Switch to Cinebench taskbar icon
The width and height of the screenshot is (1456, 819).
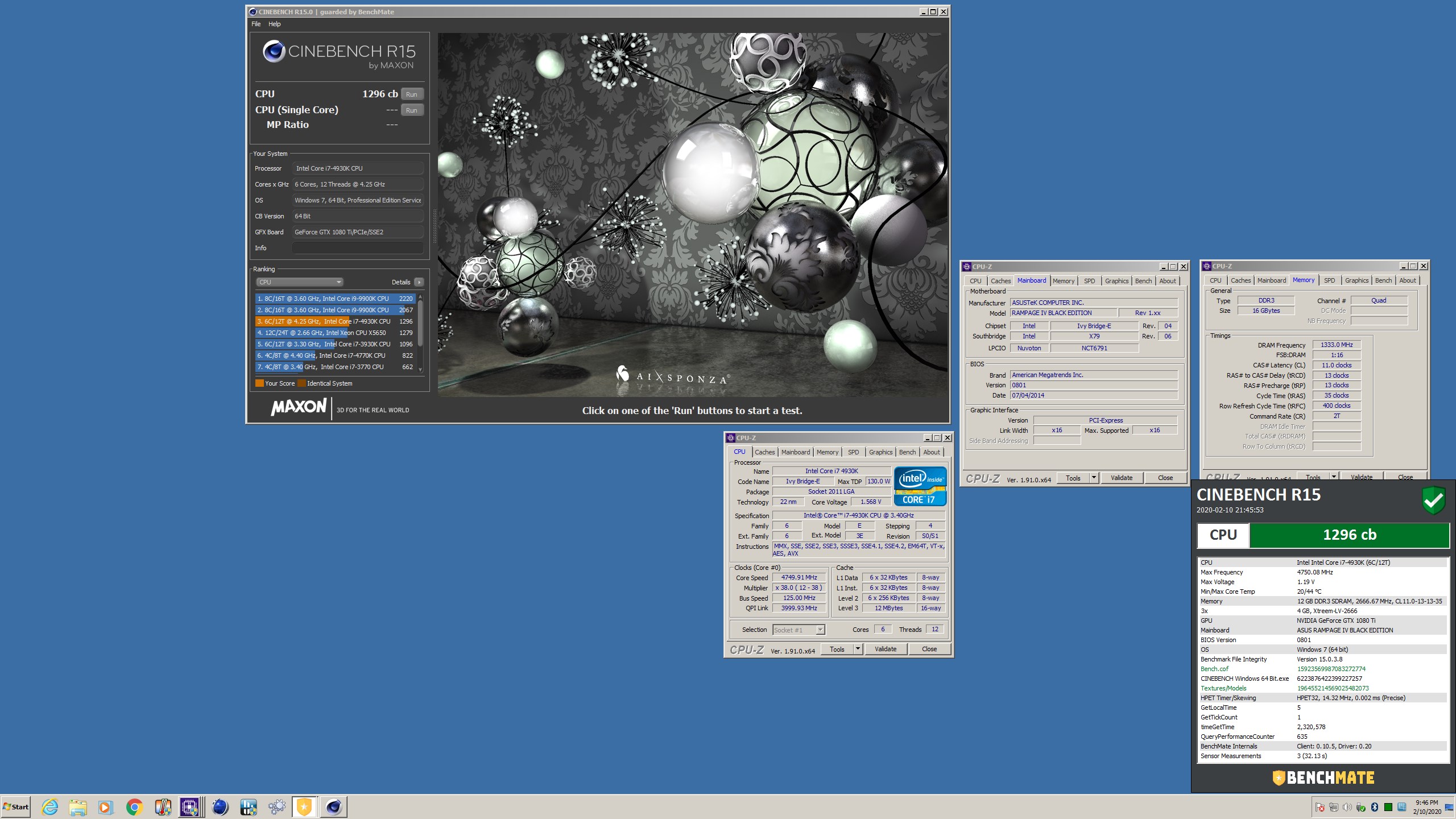coord(333,806)
